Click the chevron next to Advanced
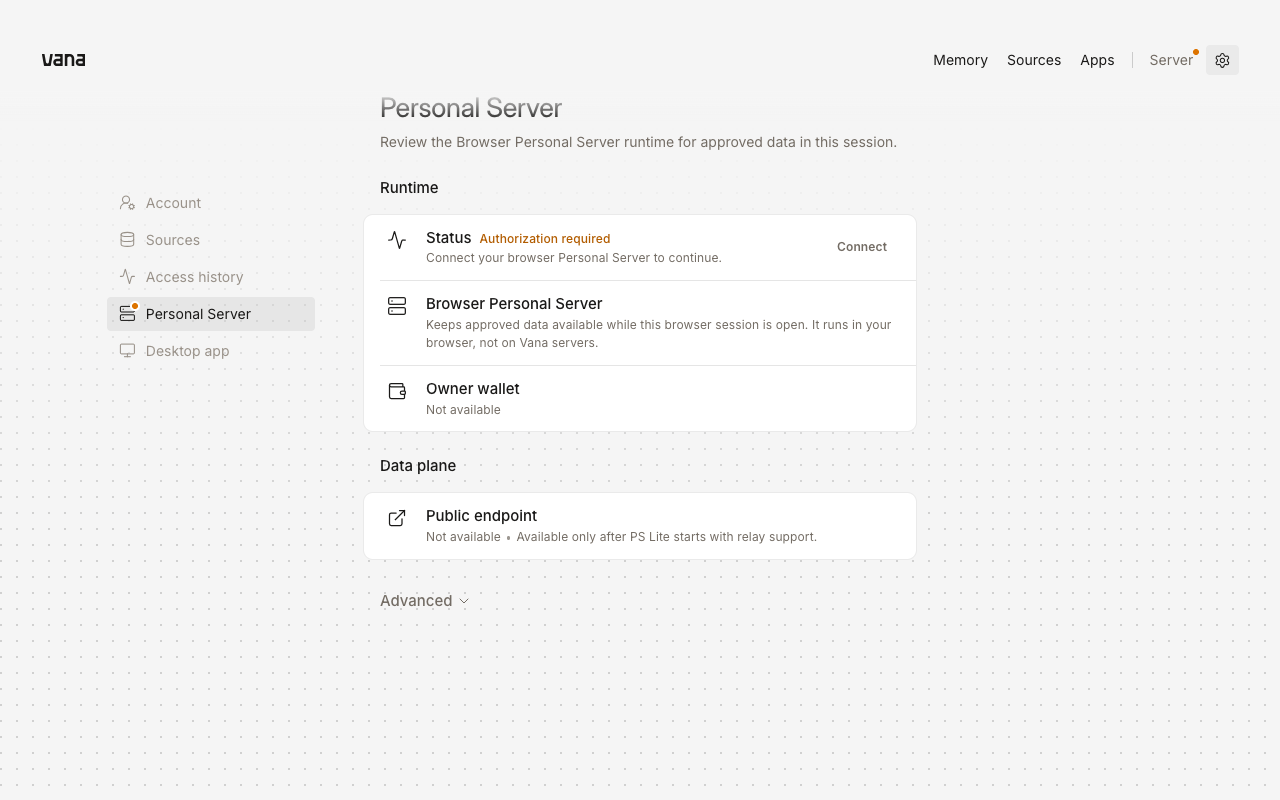1280x800 pixels. (x=463, y=601)
